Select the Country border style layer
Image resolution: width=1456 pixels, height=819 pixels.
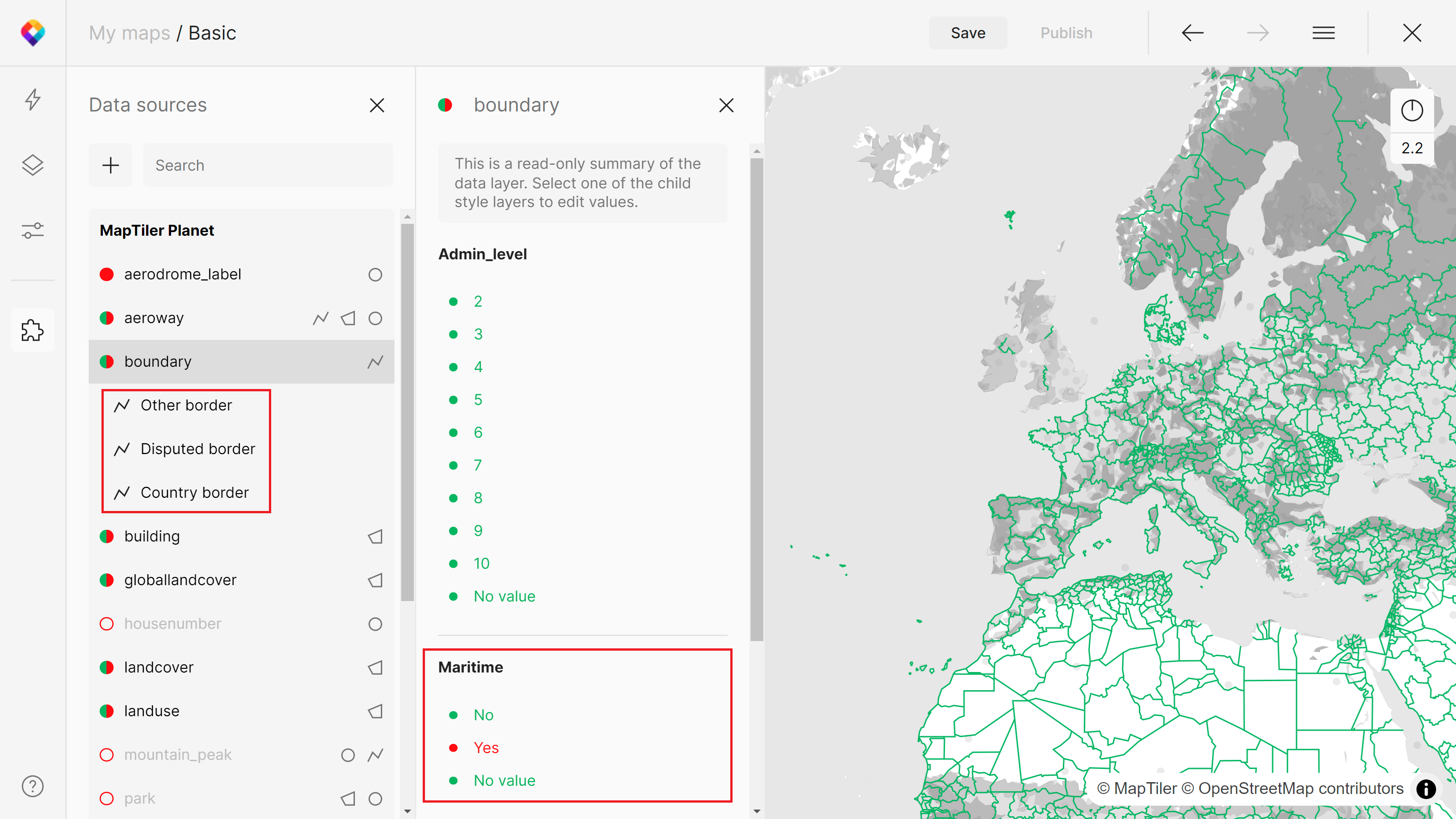point(194,493)
